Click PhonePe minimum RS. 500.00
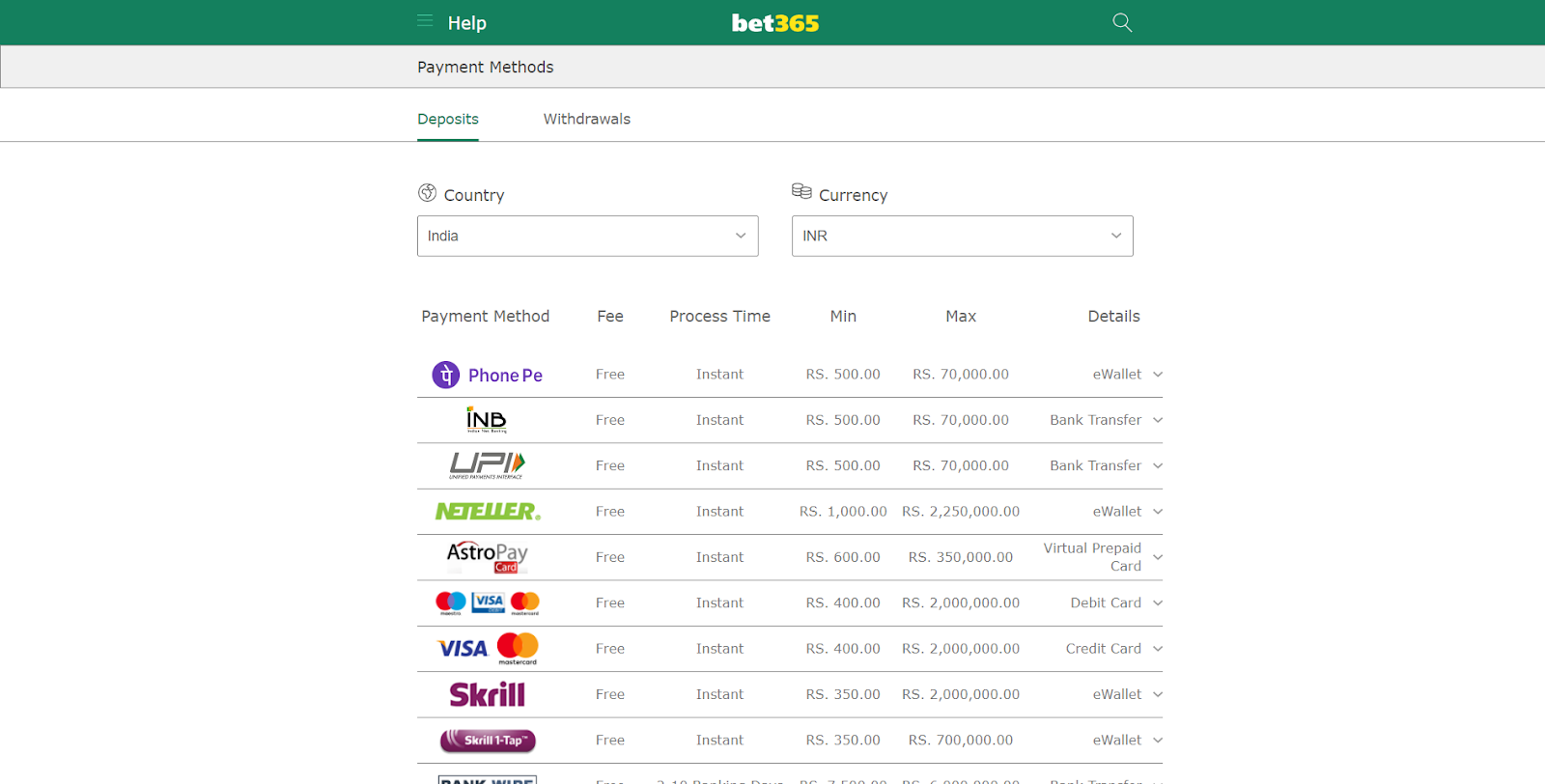The width and height of the screenshot is (1545, 784). point(843,375)
